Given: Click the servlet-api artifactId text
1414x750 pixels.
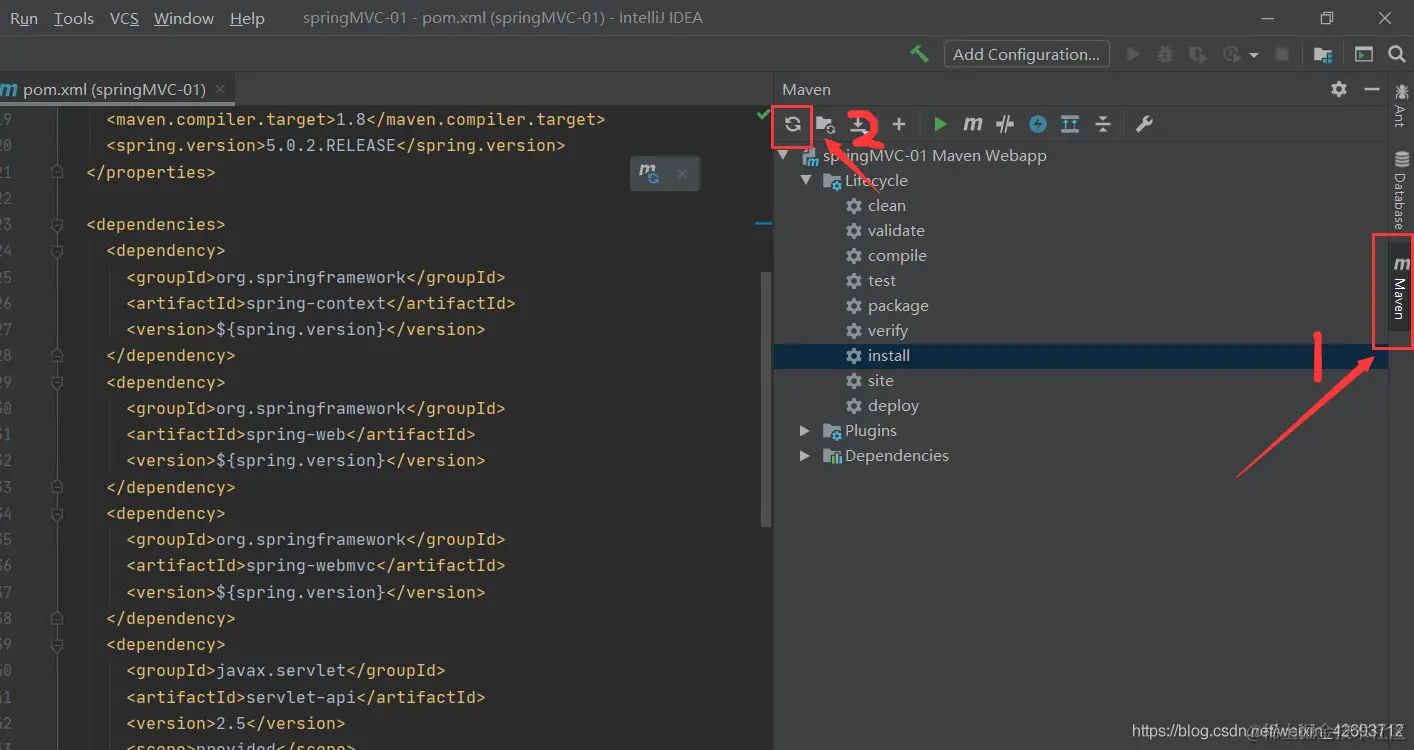Looking at the screenshot, I should pos(301,697).
